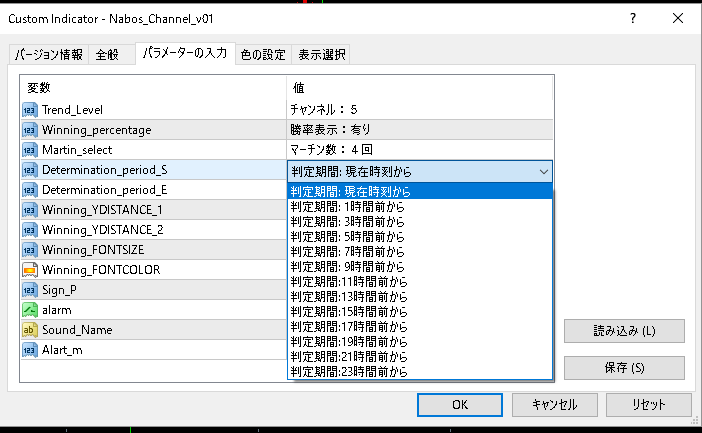Select option 判定期間: 9時間前から
Screen dimensions: 702x433
(419, 267)
